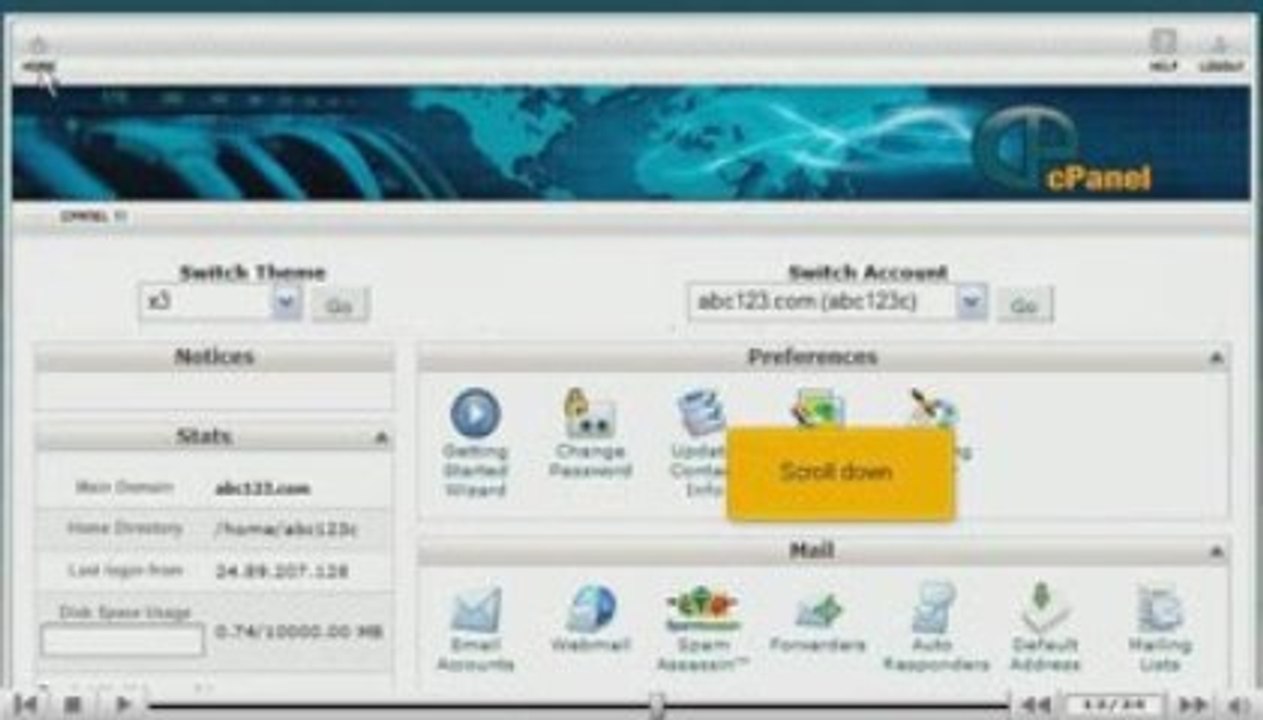The image size is (1263, 720).
Task: Go to previous slide in player
Action: [x=1035, y=705]
